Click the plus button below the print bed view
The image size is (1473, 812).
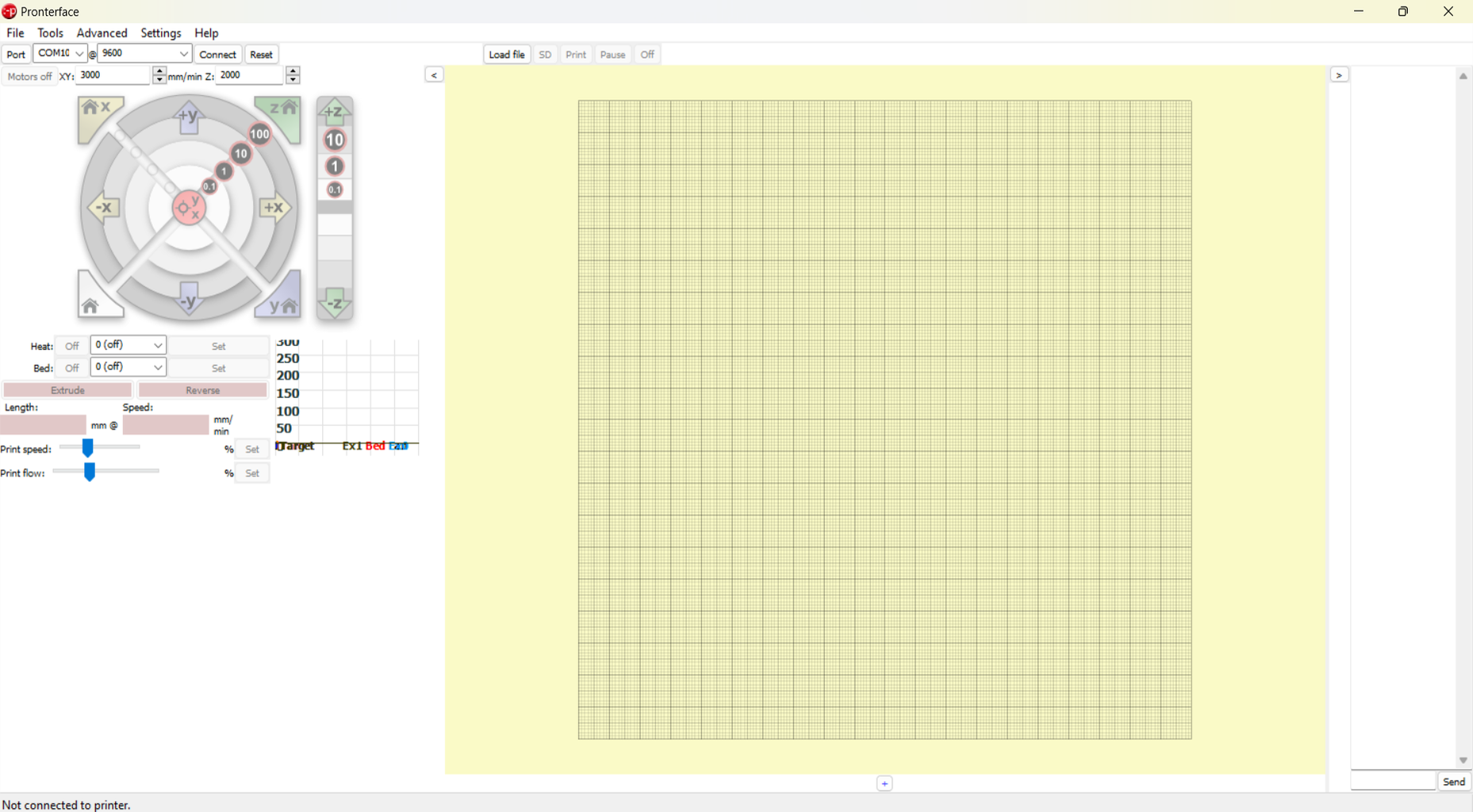pos(884,783)
